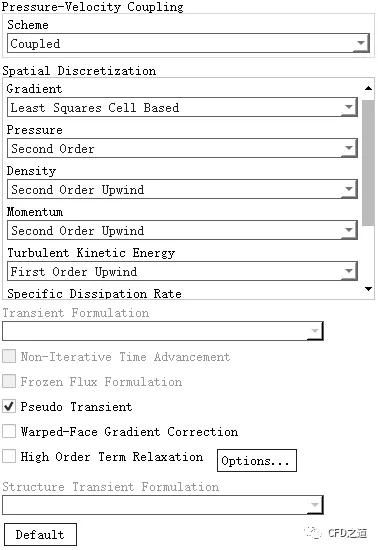378x550 pixels.
Task: Click the Structure Transient Formulation dropdown
Action: tap(163, 505)
